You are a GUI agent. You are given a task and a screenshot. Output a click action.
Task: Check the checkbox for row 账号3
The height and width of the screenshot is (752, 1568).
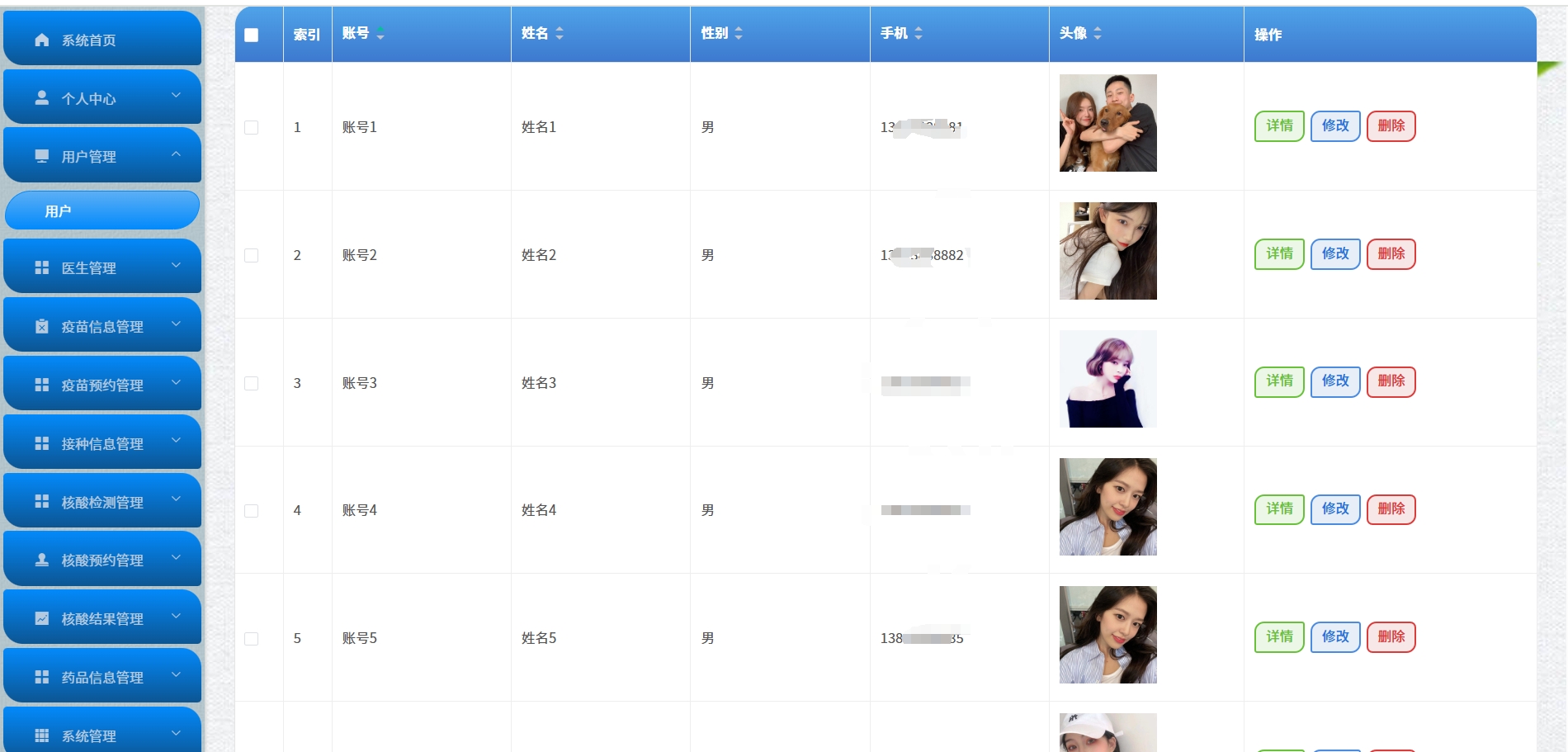tap(252, 383)
